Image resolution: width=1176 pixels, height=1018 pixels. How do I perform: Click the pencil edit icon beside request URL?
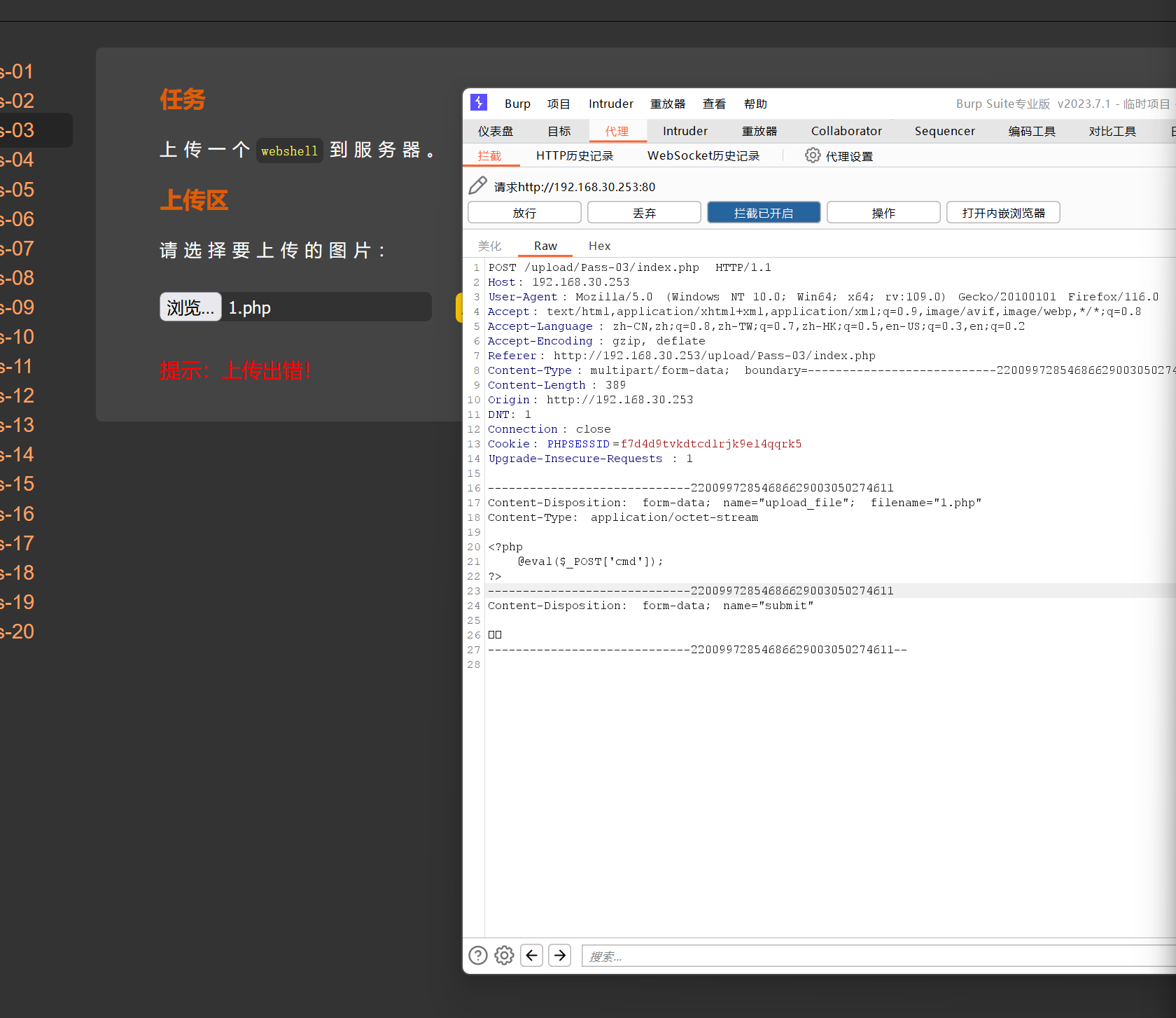pos(477,186)
